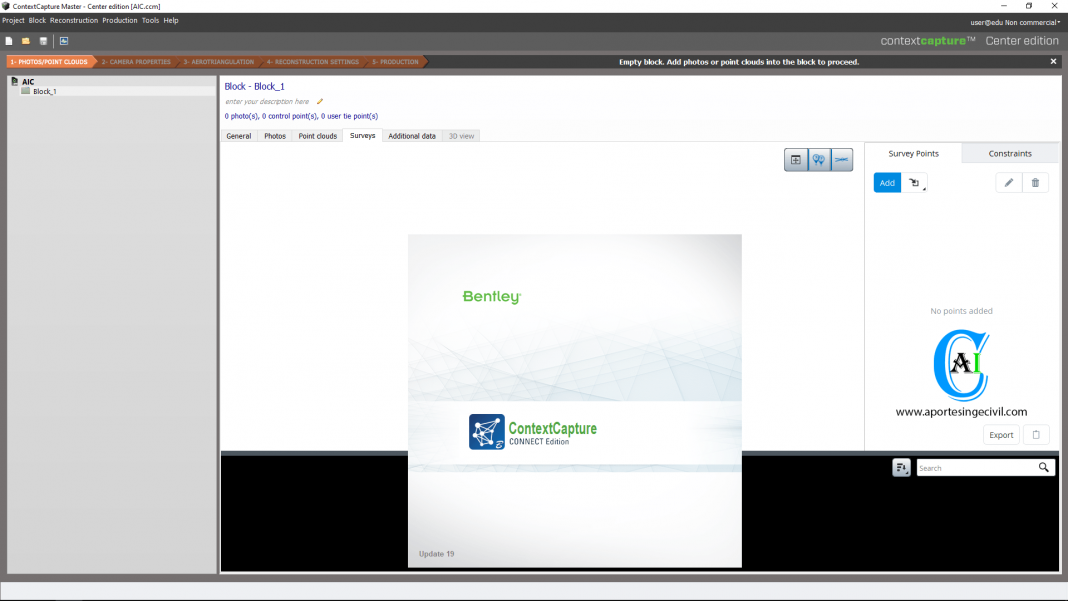Screen dimensions: 1068x601
Task: Toggle survey point markers visibility
Action: click(x=818, y=160)
